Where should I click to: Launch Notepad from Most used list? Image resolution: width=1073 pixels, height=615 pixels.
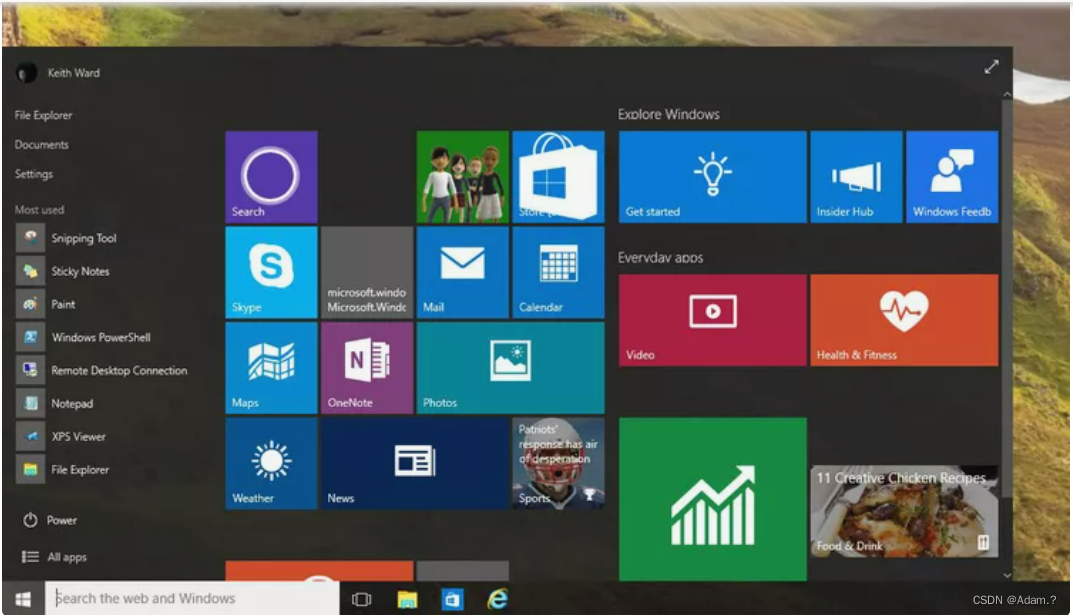tap(55, 404)
